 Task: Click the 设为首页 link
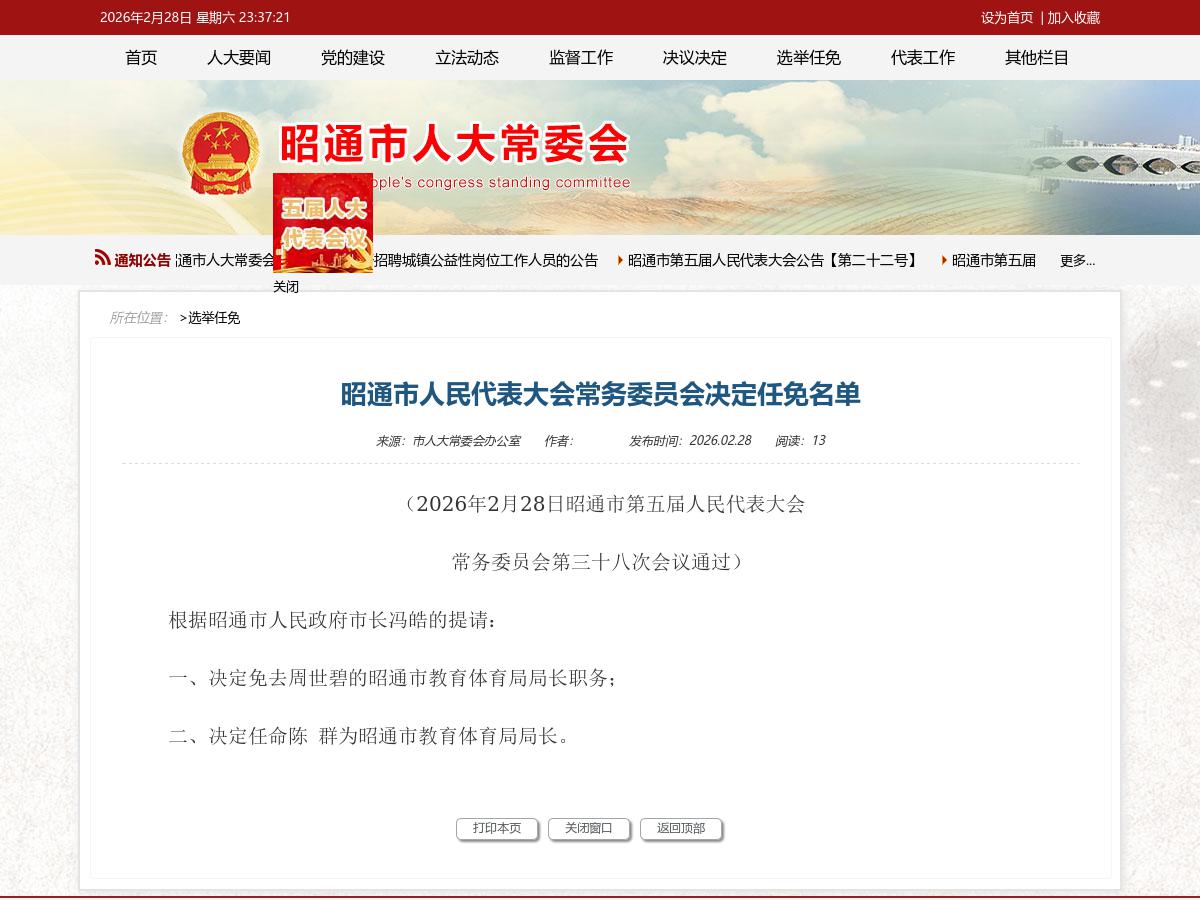click(1007, 18)
